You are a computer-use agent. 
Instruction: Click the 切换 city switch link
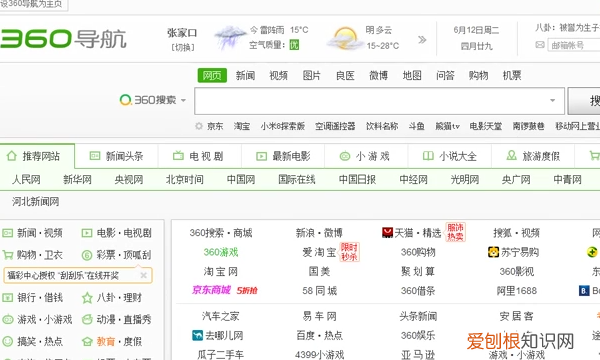pyautogui.click(x=183, y=47)
